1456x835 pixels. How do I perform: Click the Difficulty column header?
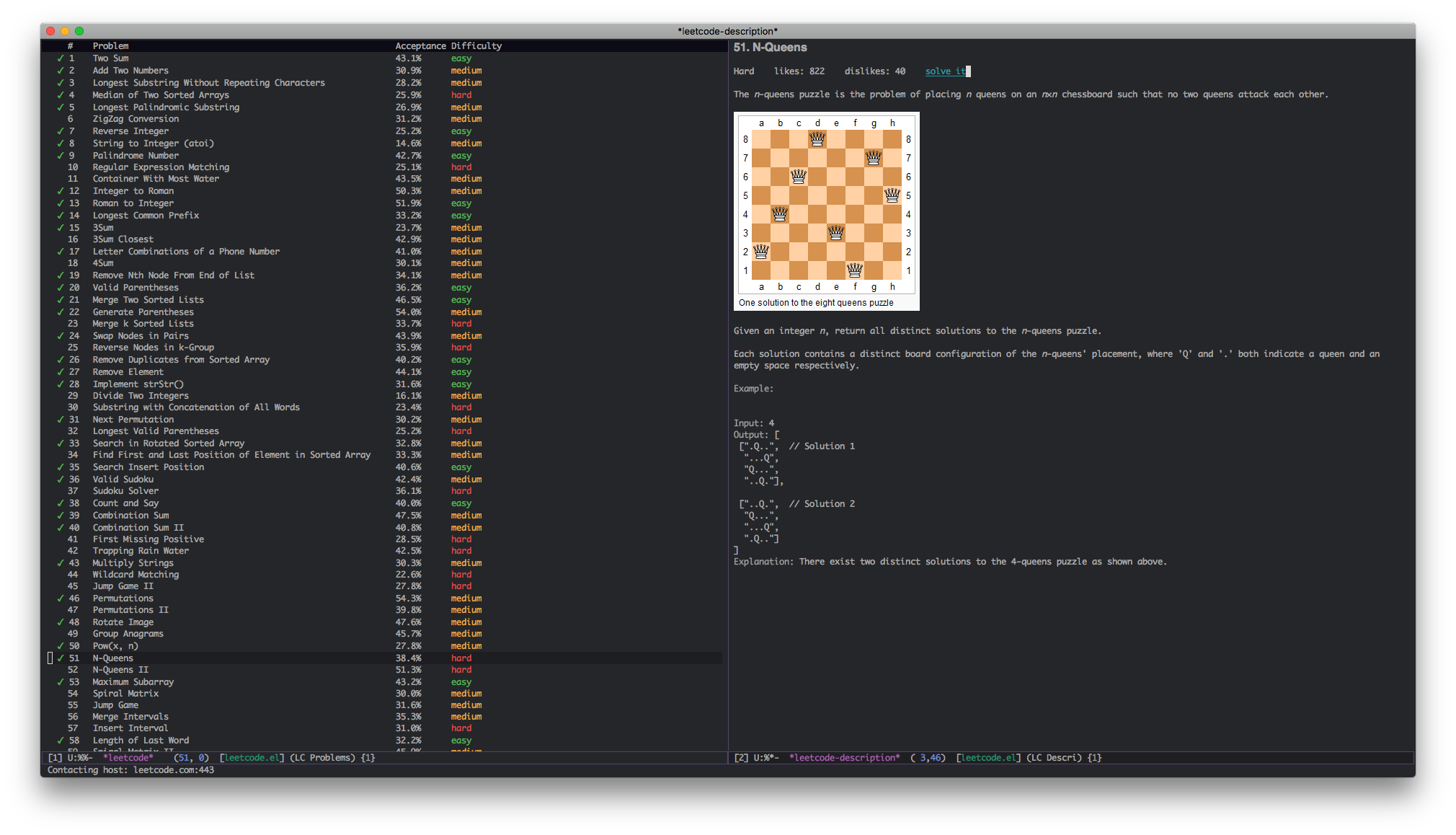click(476, 46)
